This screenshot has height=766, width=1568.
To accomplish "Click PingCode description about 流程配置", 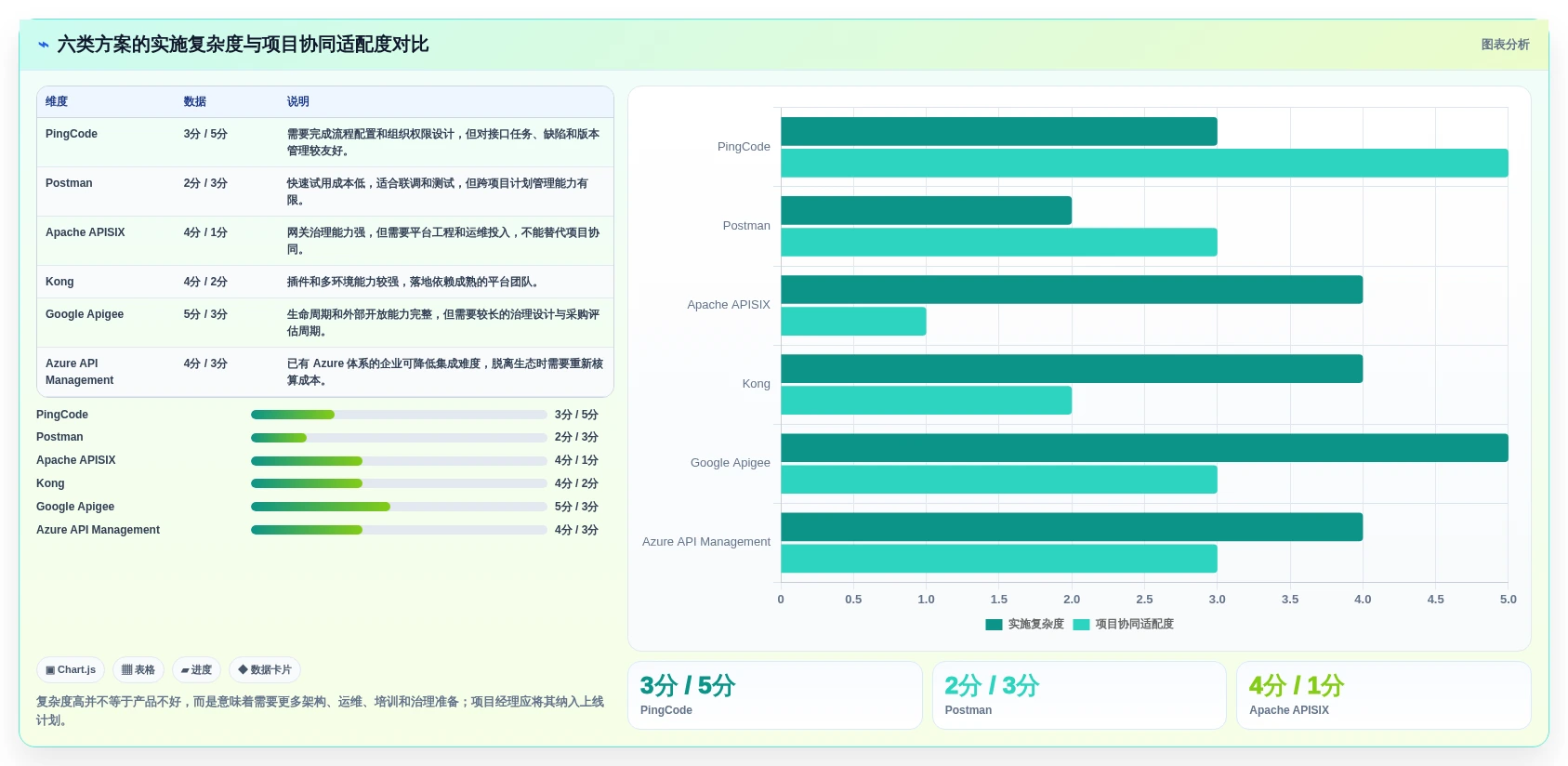I will pyautogui.click(x=443, y=142).
